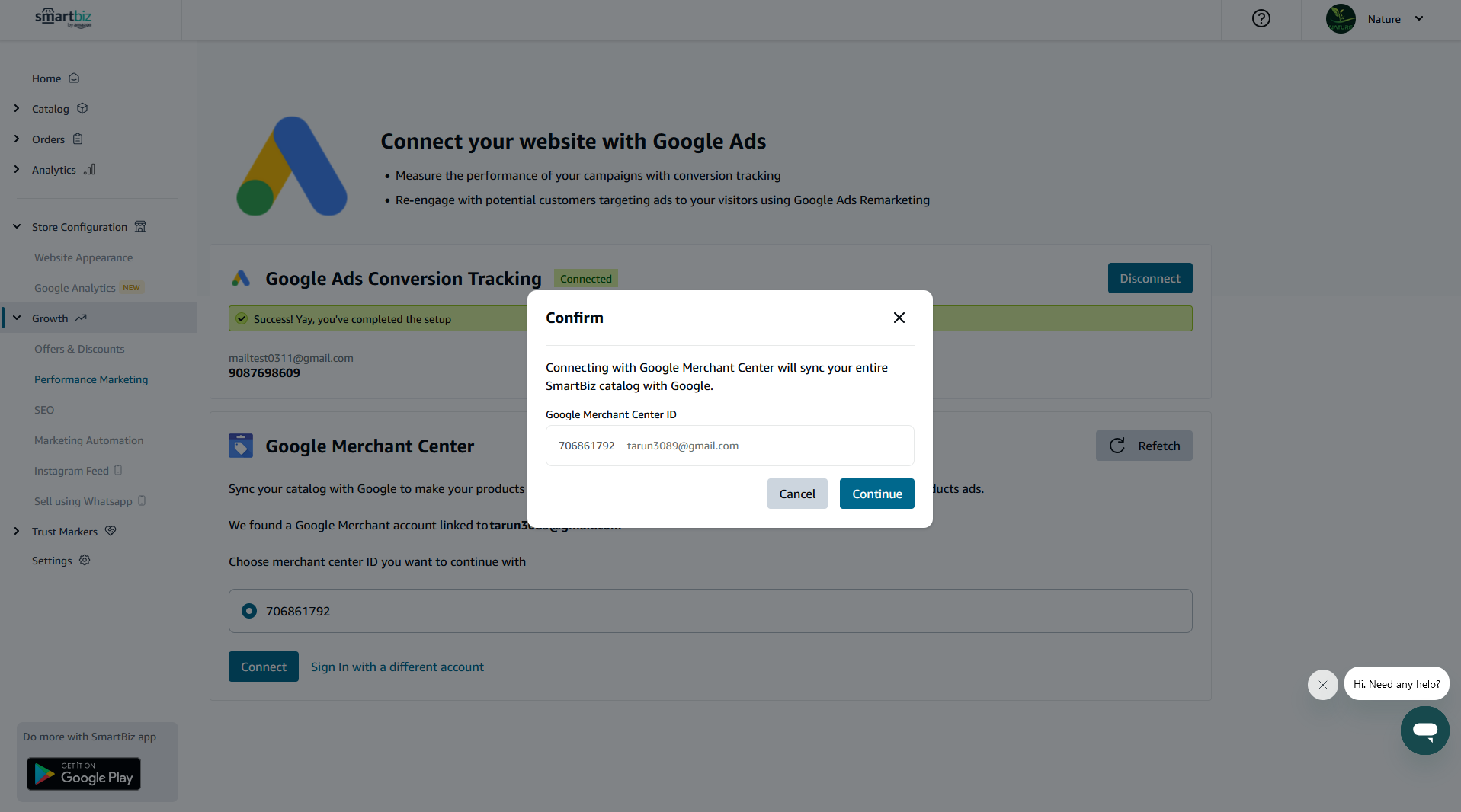Click the Settings gear icon in sidebar

[x=85, y=560]
